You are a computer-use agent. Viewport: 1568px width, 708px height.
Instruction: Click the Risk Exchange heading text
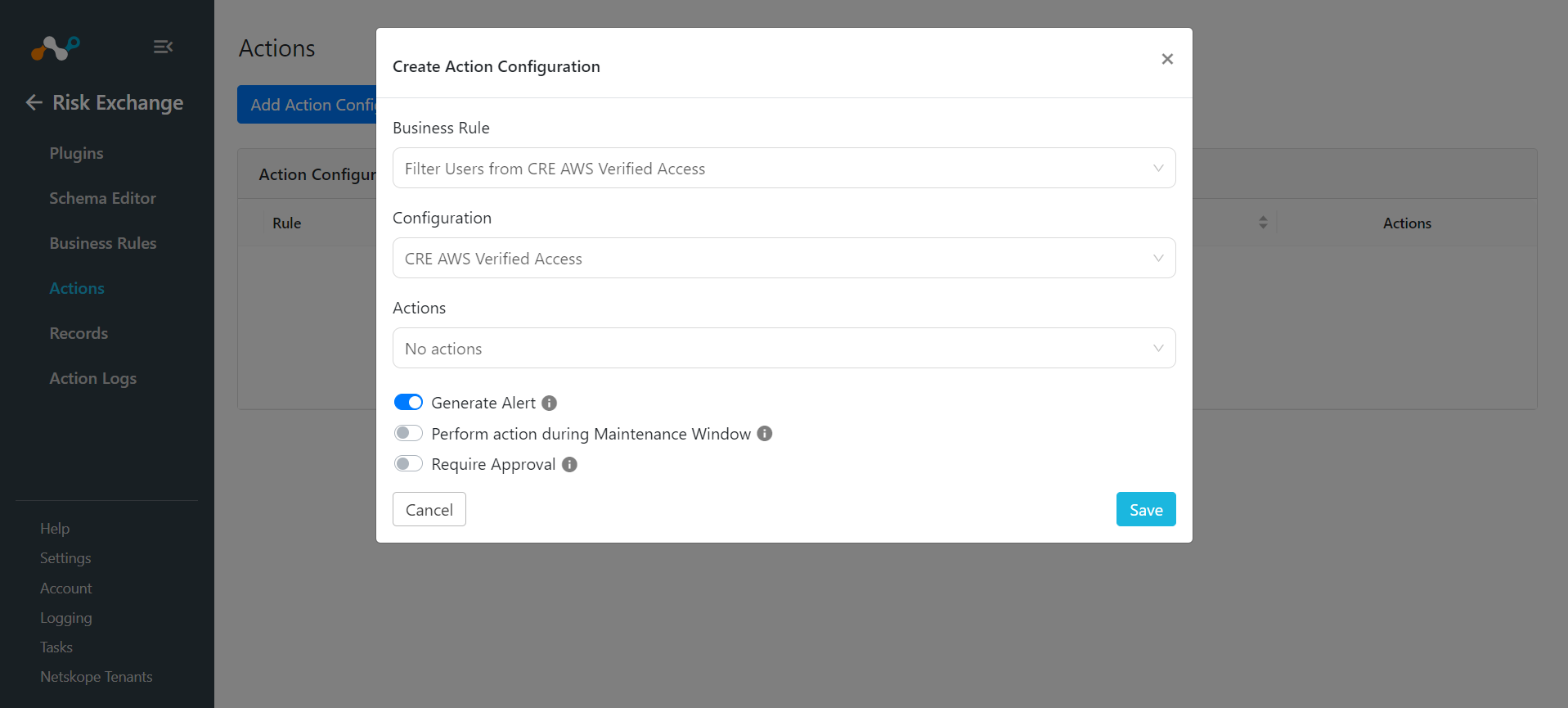(118, 102)
